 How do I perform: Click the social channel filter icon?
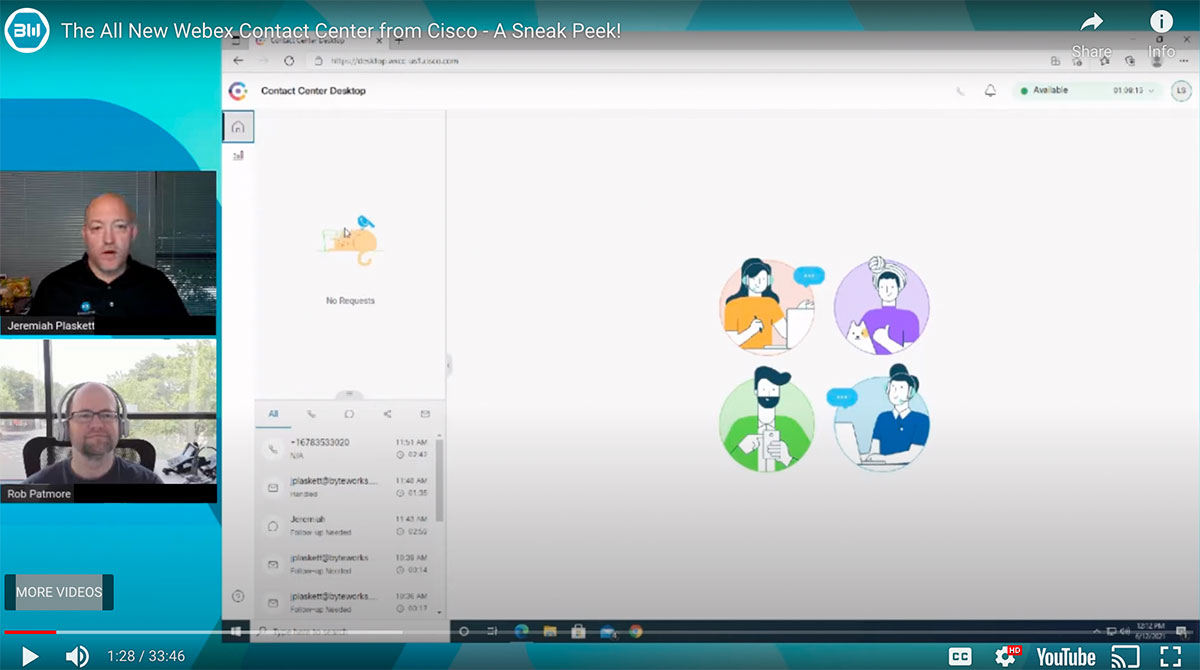coord(388,413)
